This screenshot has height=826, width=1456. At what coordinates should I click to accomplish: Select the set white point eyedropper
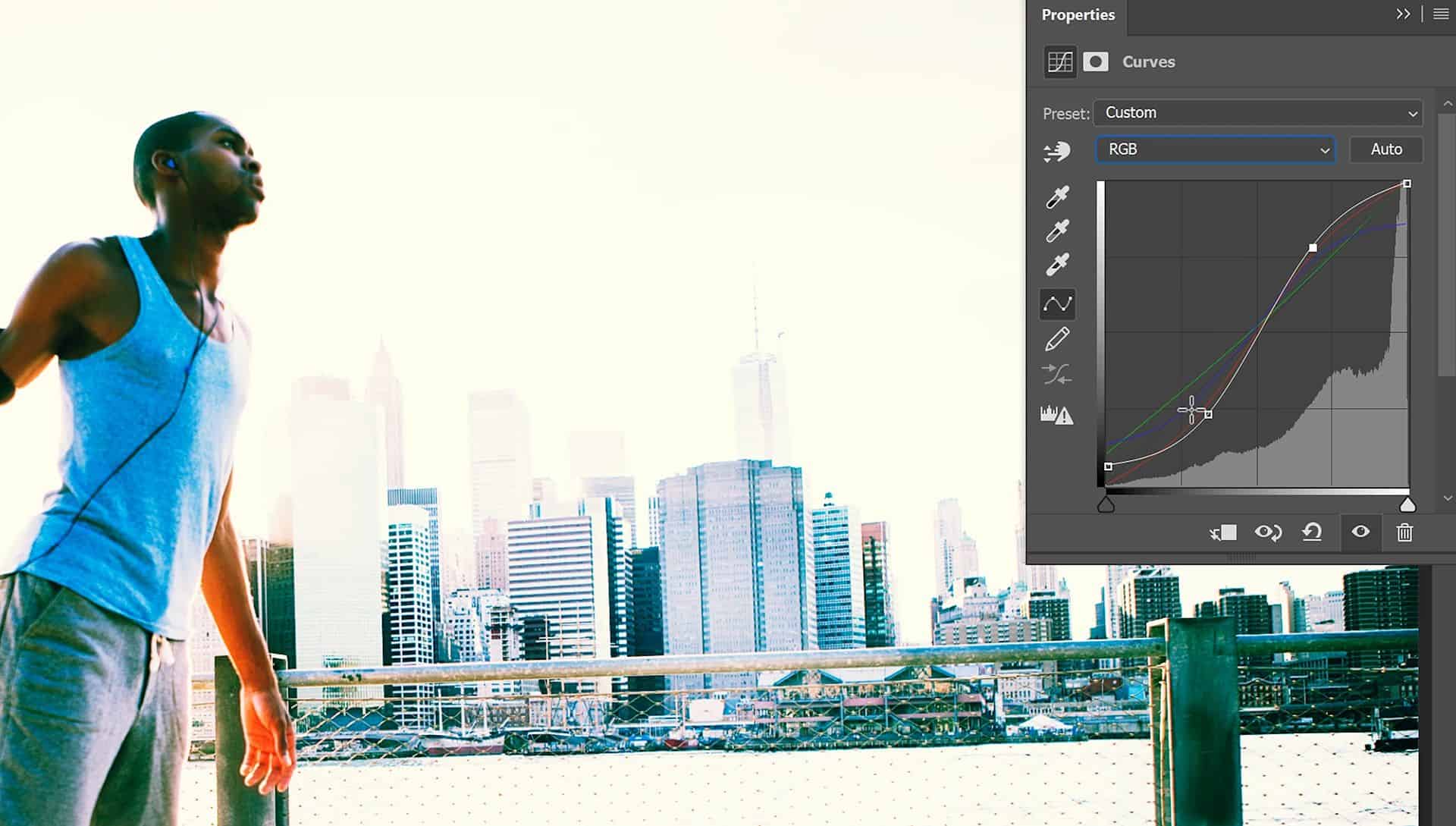click(1057, 265)
